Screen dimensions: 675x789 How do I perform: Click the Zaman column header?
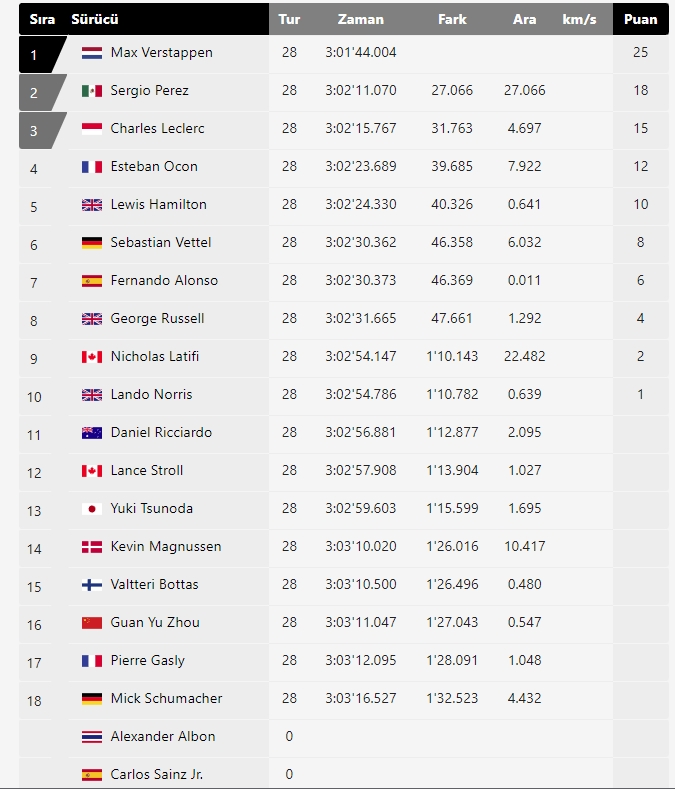(x=360, y=19)
